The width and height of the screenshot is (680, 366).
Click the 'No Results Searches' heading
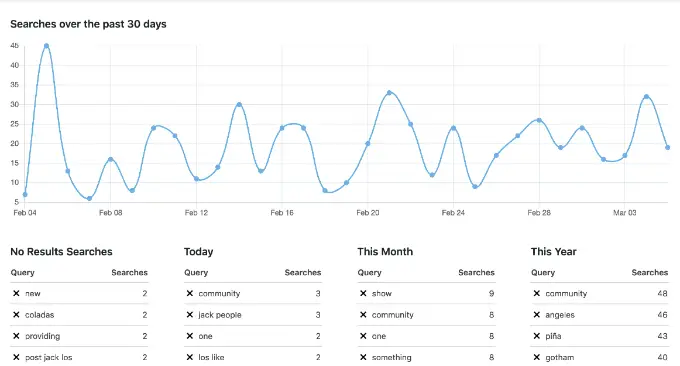pos(61,252)
